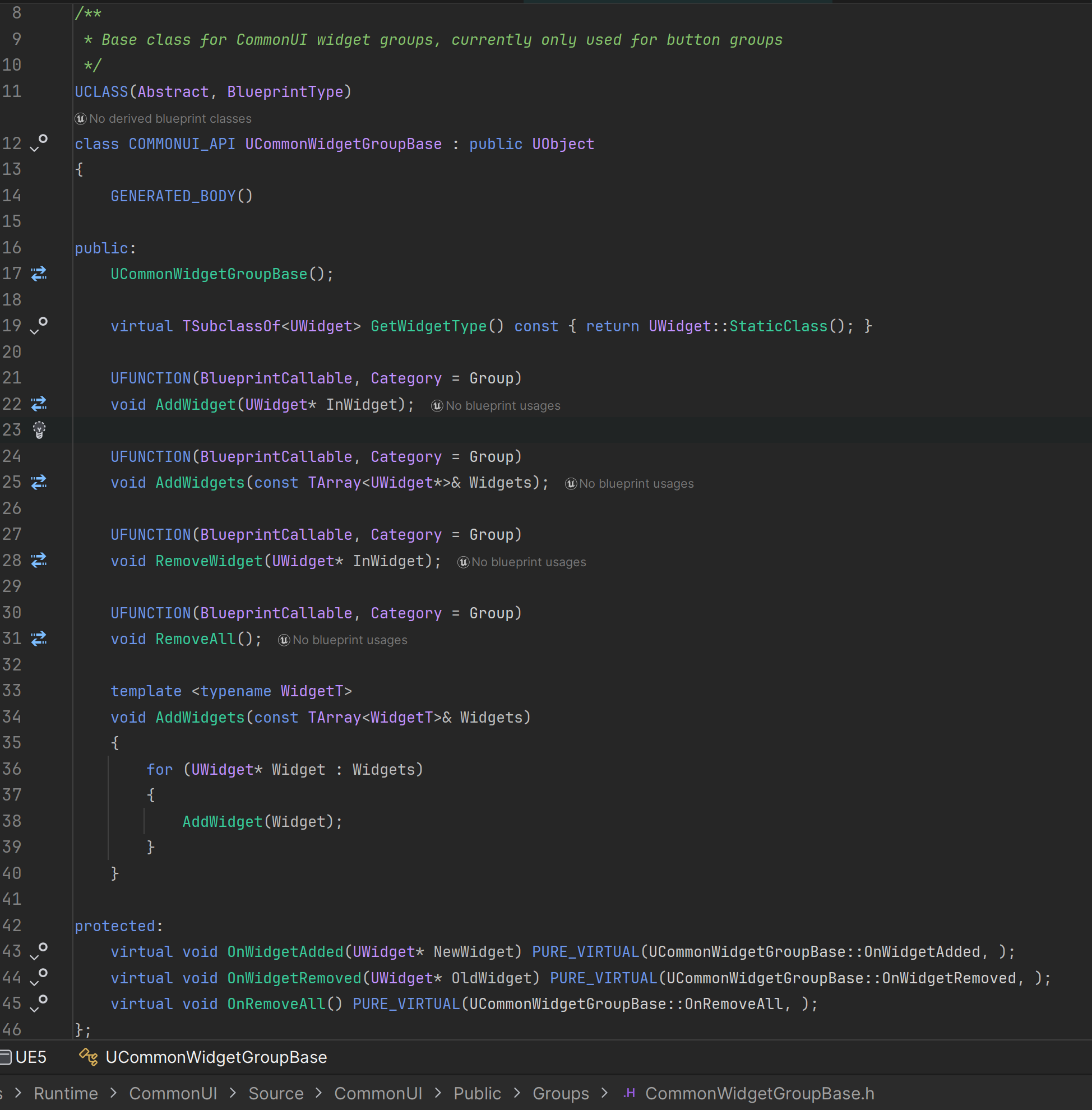Click UCommonWidgetGroupBase constructor on line 17
This screenshot has width=1092, height=1110.
click(x=209, y=274)
